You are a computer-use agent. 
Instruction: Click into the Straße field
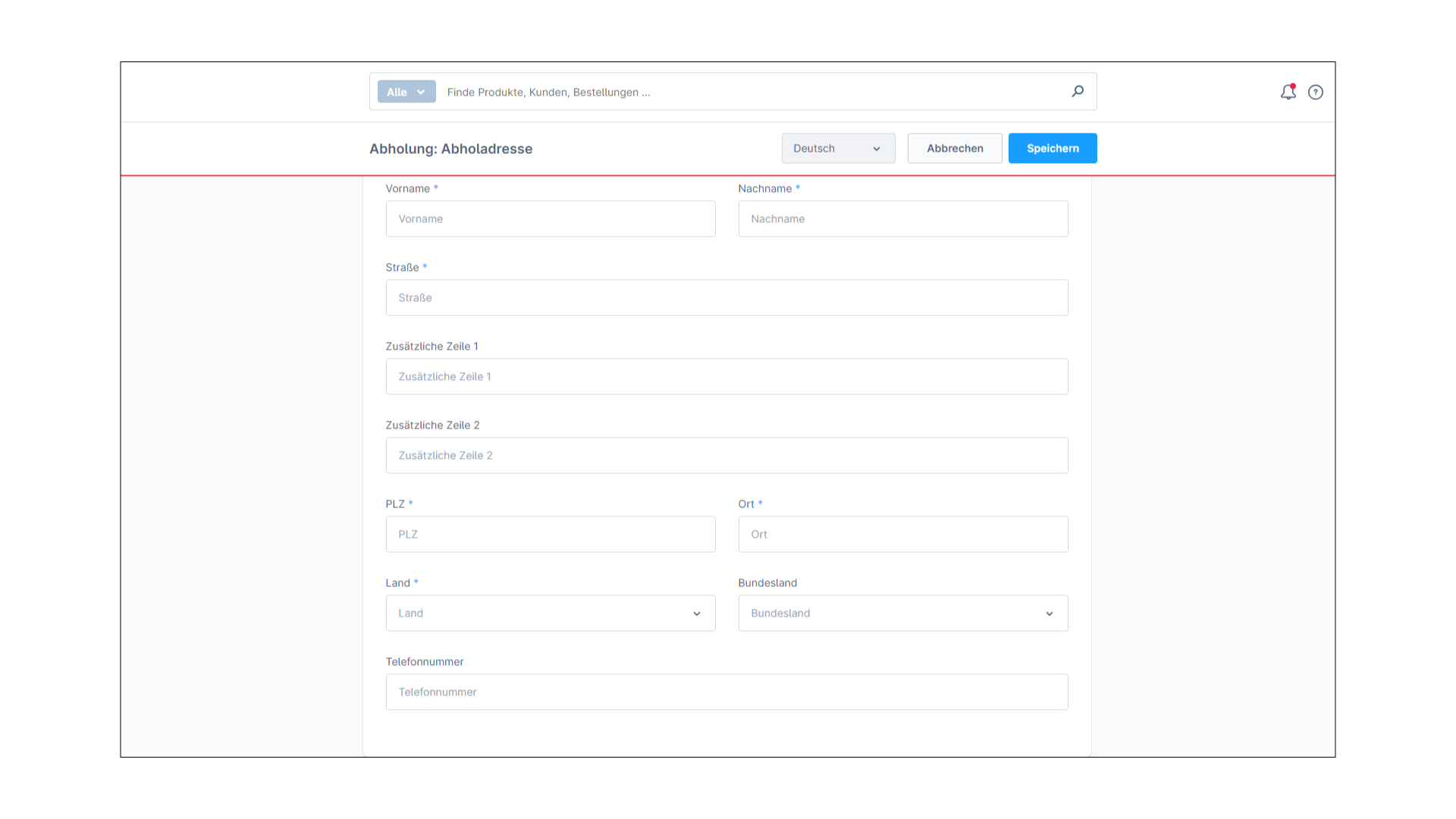[726, 297]
